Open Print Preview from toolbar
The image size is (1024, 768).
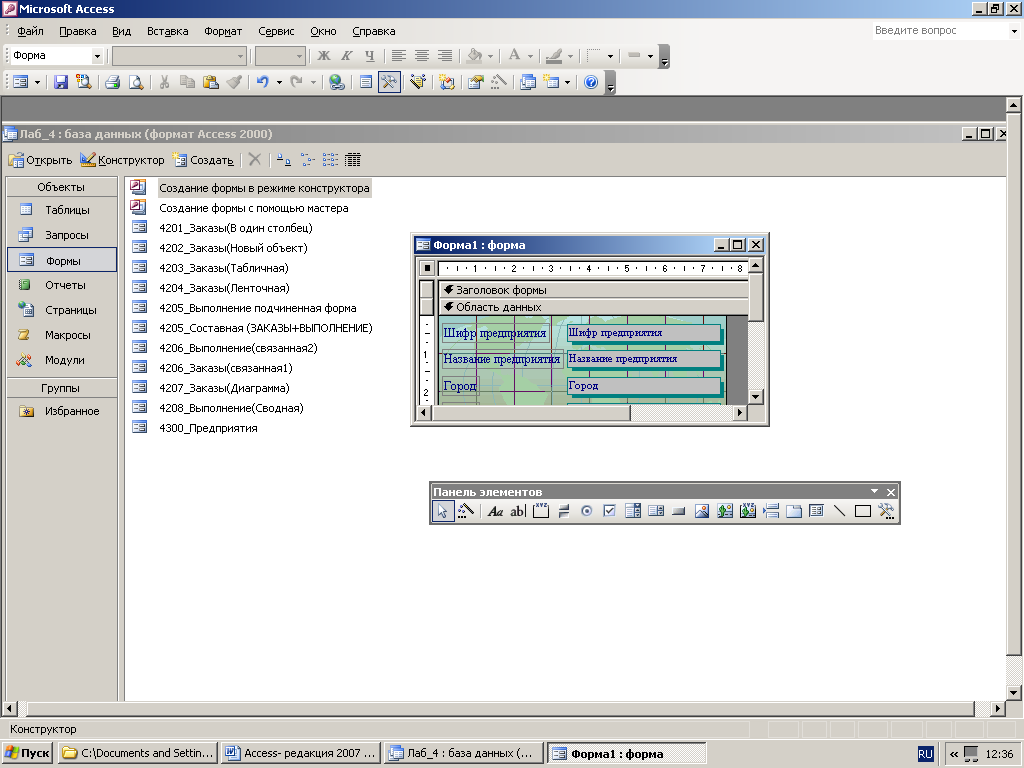coord(136,82)
